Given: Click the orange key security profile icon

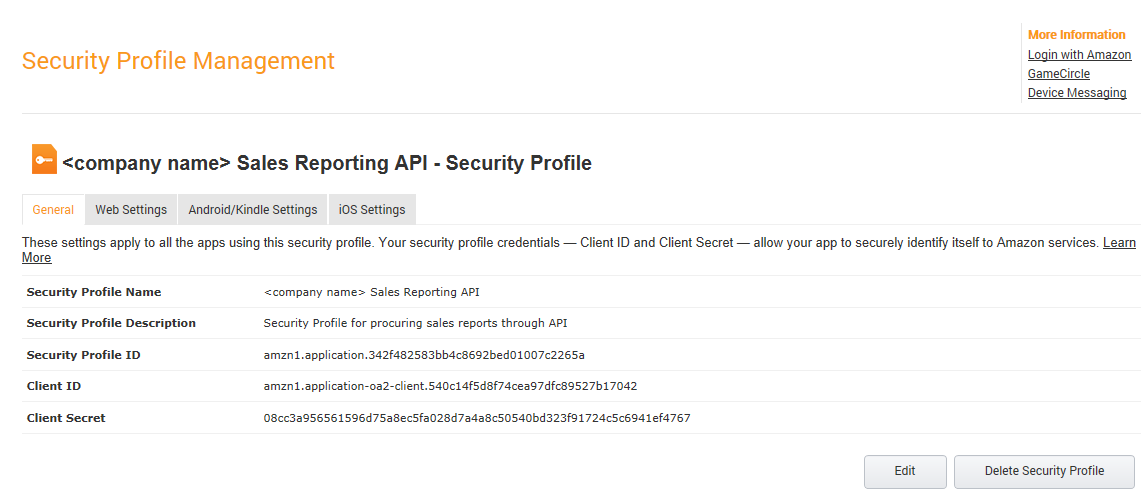Looking at the screenshot, I should (x=44, y=160).
